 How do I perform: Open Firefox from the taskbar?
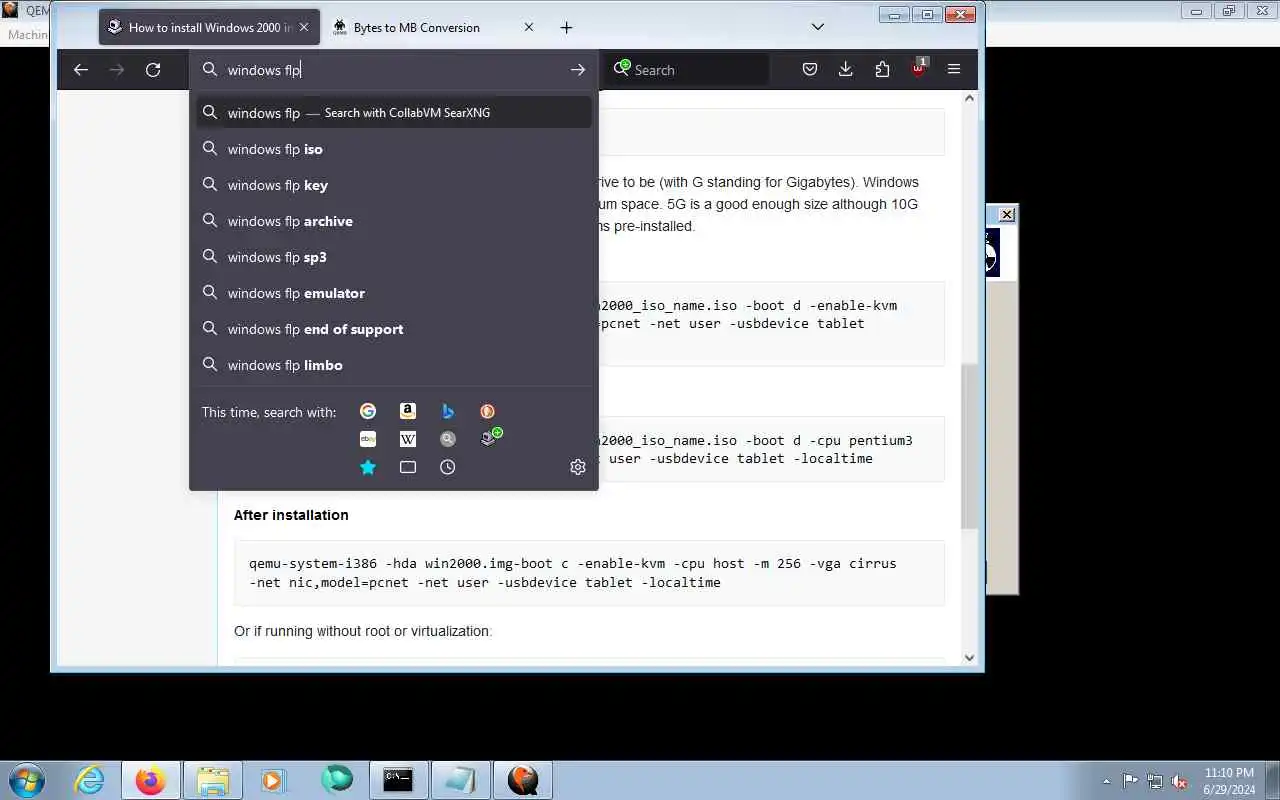click(151, 780)
